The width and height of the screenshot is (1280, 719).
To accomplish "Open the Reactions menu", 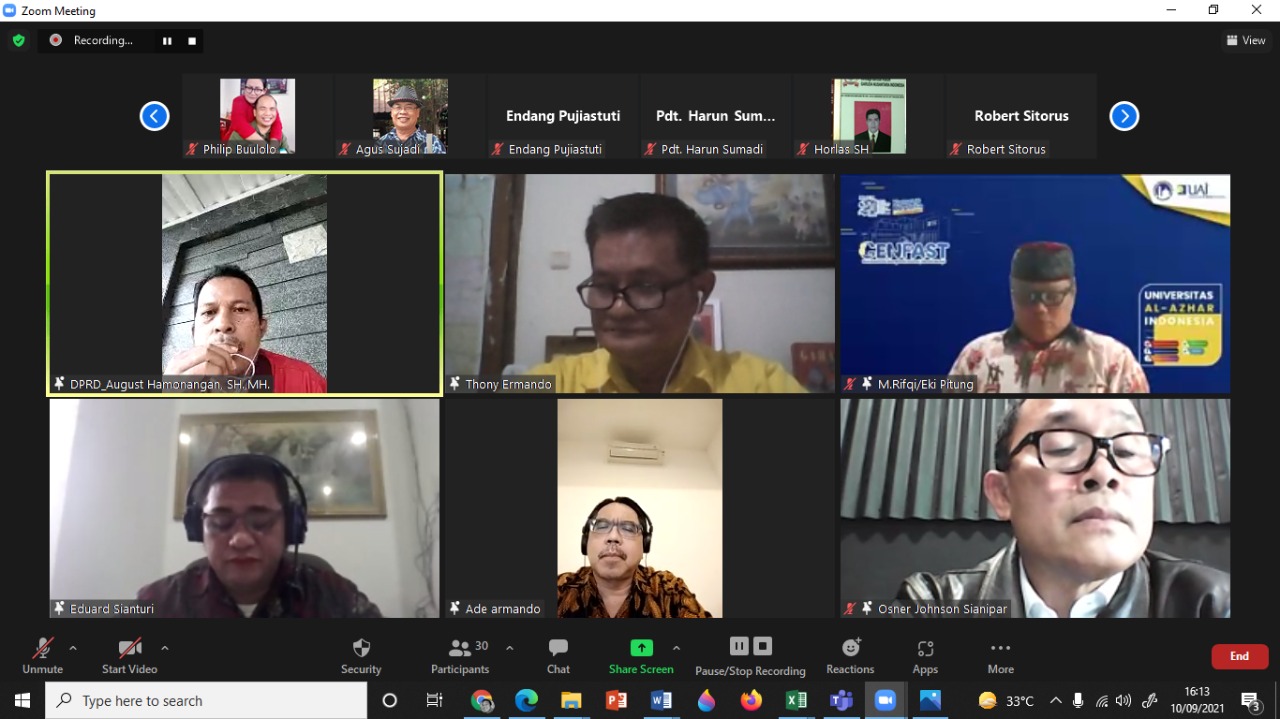I will pos(850,655).
